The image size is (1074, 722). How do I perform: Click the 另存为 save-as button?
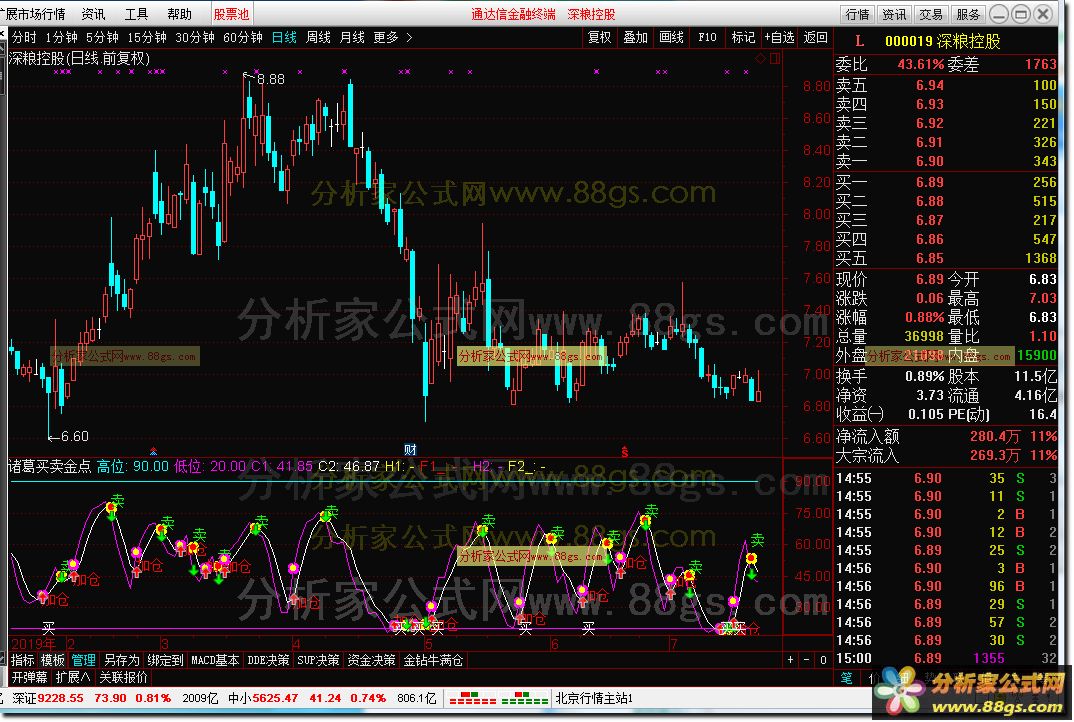(x=121, y=660)
